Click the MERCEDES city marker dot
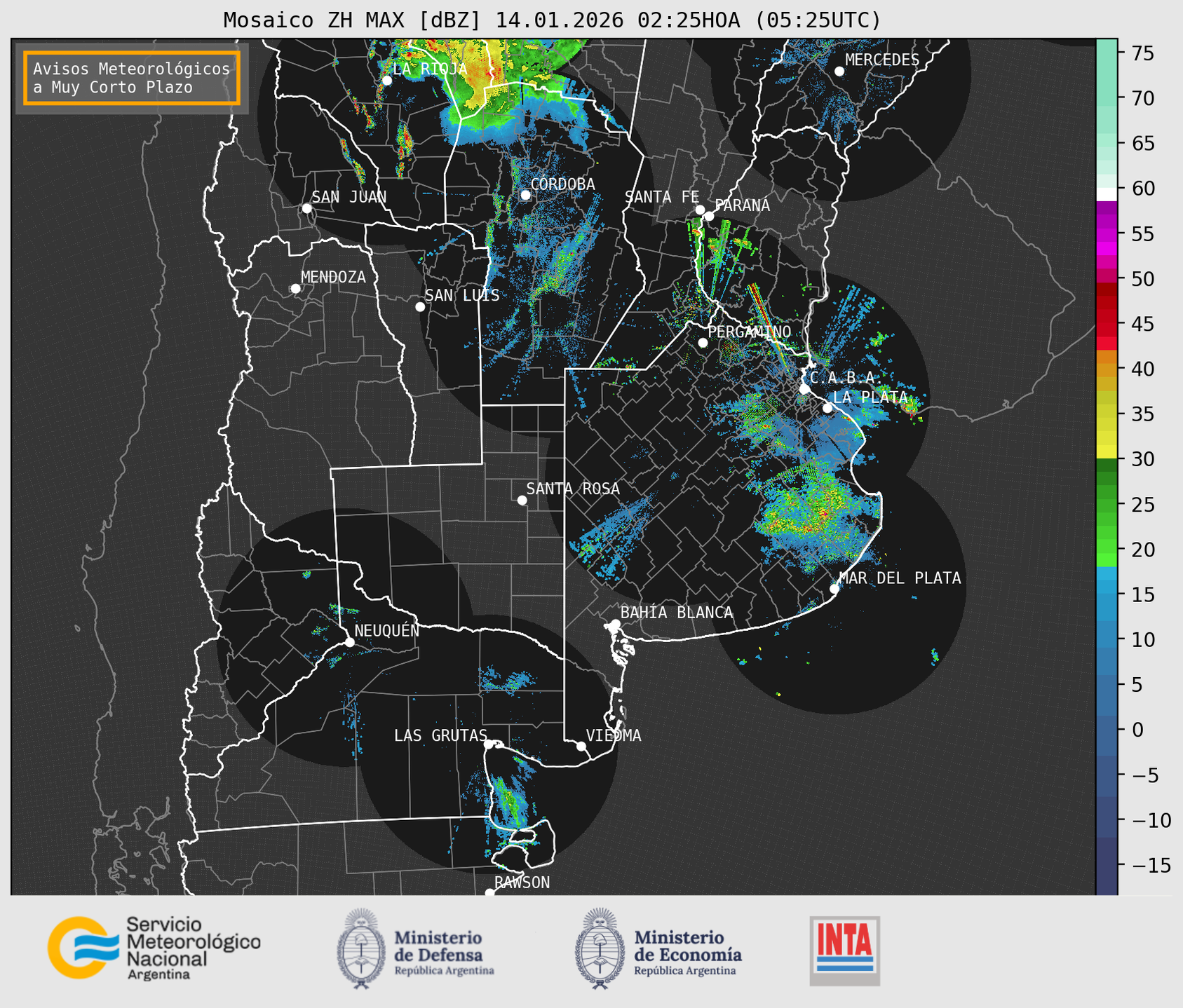 click(839, 71)
